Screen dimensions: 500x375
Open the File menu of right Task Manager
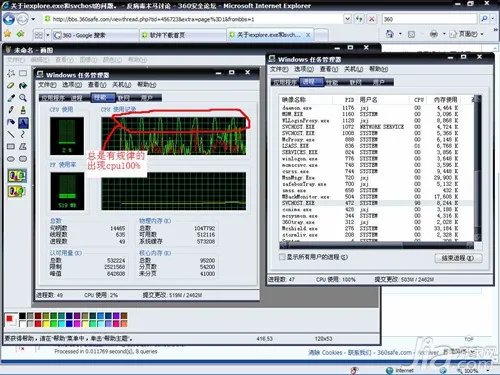[x=279, y=69]
